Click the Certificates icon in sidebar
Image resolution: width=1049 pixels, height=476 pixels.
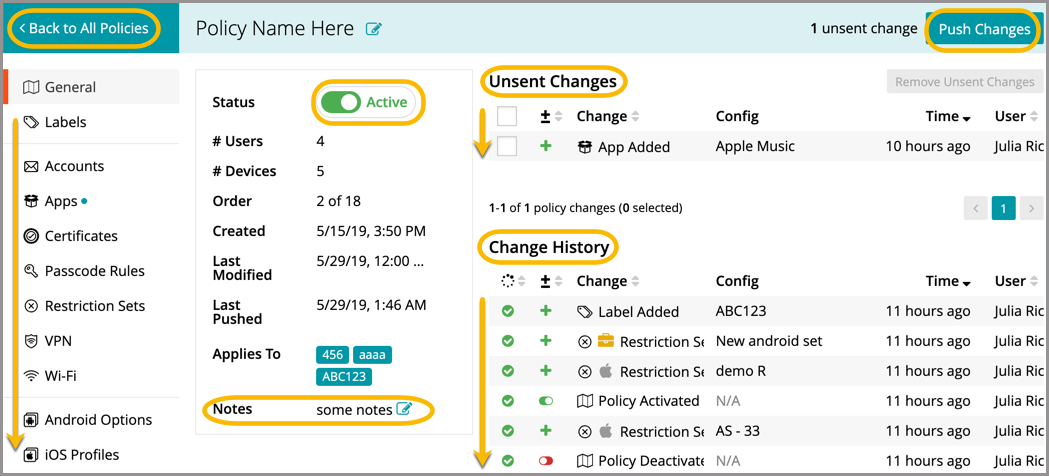point(31,236)
